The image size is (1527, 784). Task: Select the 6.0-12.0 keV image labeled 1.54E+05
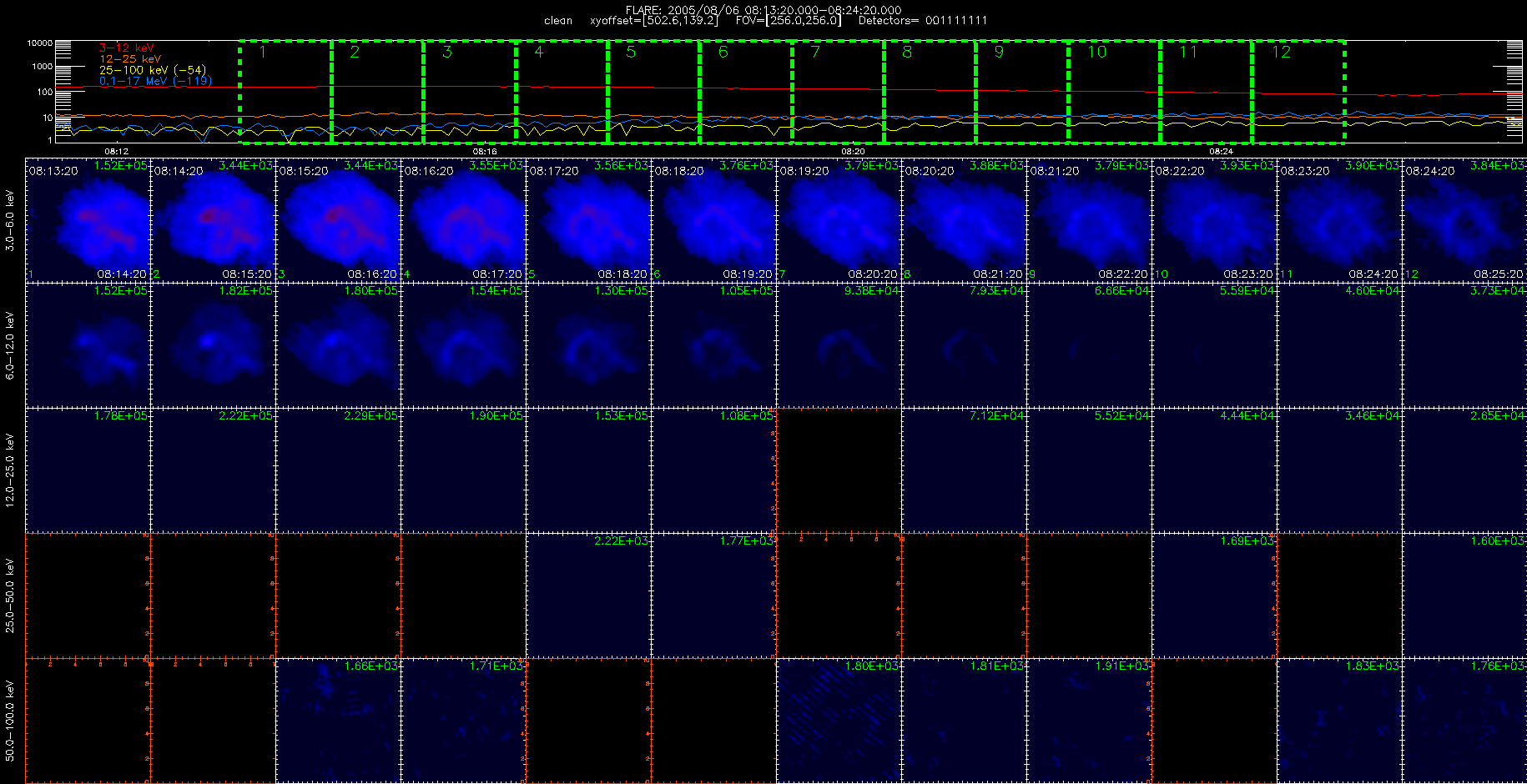tap(464, 344)
